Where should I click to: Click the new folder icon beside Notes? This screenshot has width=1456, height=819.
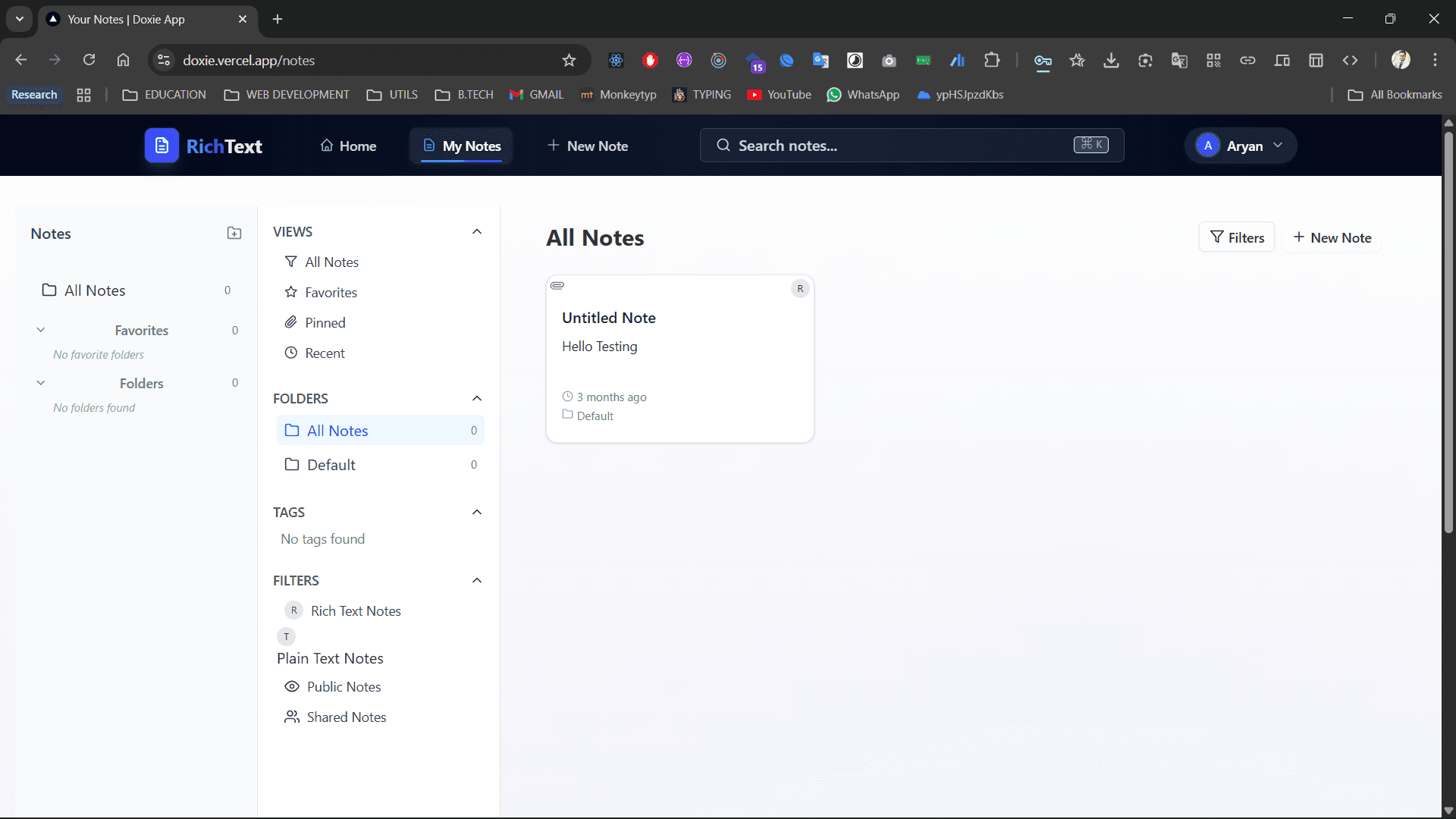point(234,234)
